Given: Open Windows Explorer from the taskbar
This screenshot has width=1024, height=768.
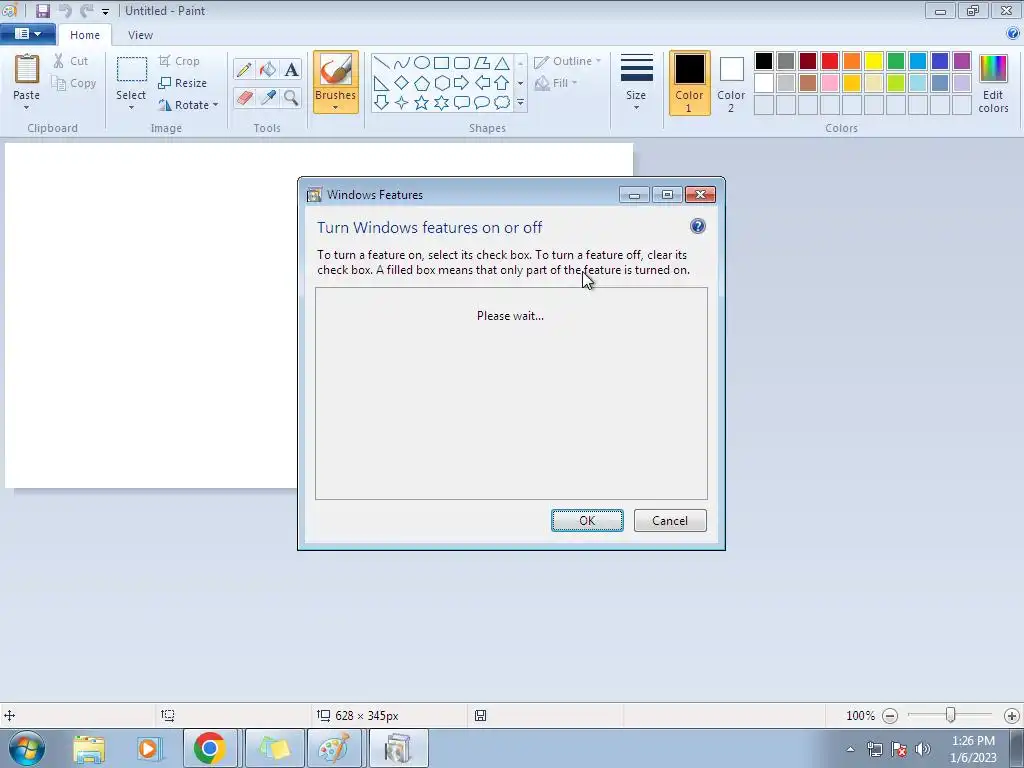Looking at the screenshot, I should [89, 748].
